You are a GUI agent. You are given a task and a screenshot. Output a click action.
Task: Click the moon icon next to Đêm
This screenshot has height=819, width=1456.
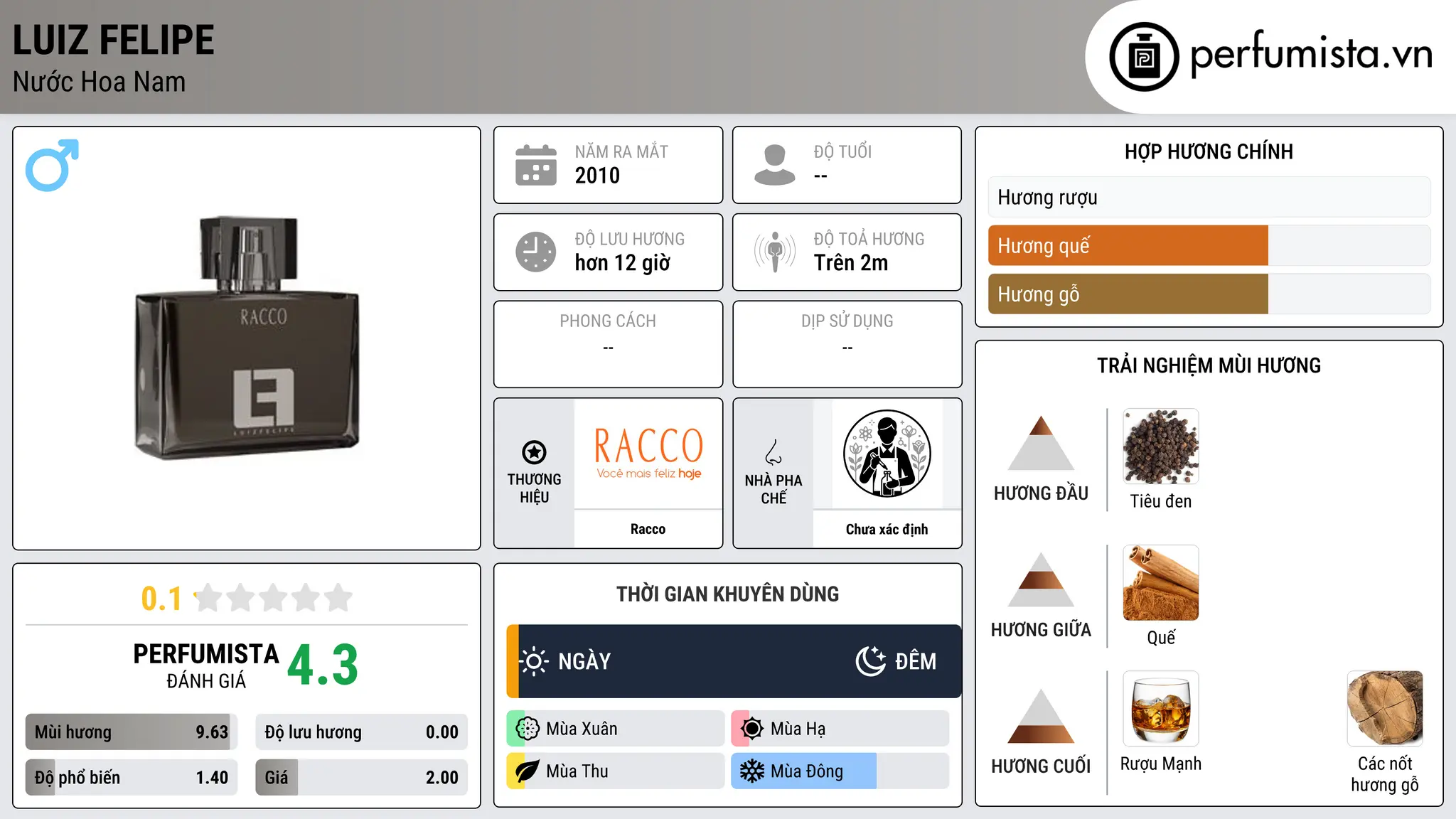(871, 661)
